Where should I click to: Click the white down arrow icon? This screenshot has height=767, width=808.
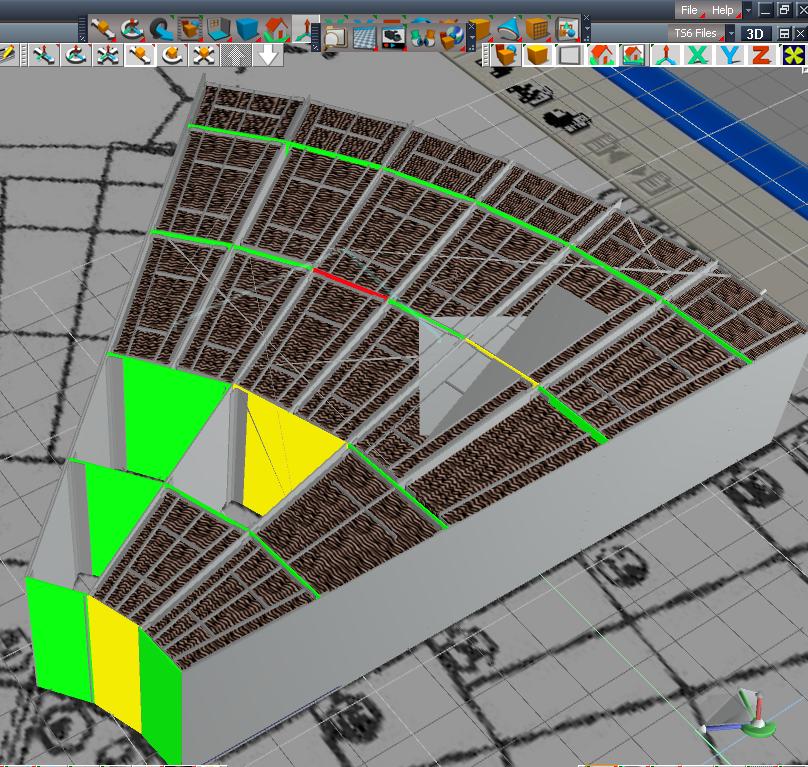tap(268, 55)
